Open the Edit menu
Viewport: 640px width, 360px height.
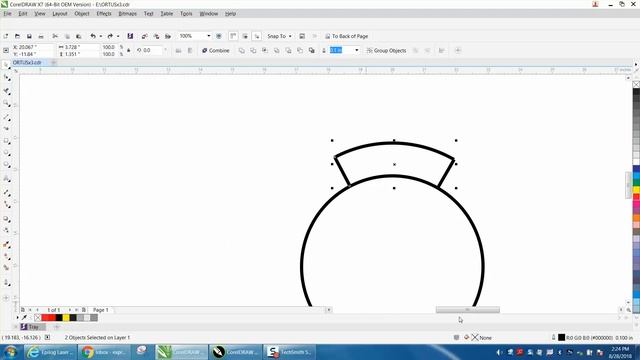(22, 13)
